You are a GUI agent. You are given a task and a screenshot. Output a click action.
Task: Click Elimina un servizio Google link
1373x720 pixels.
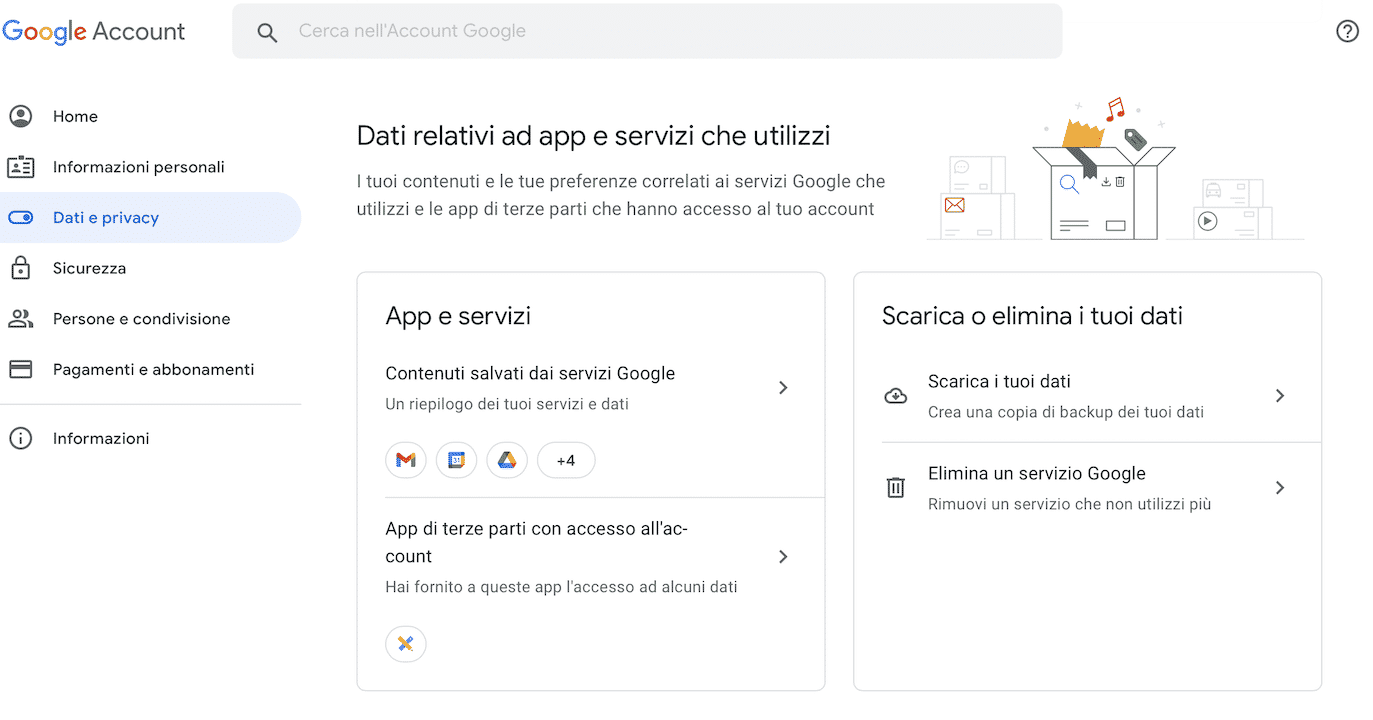click(1036, 473)
